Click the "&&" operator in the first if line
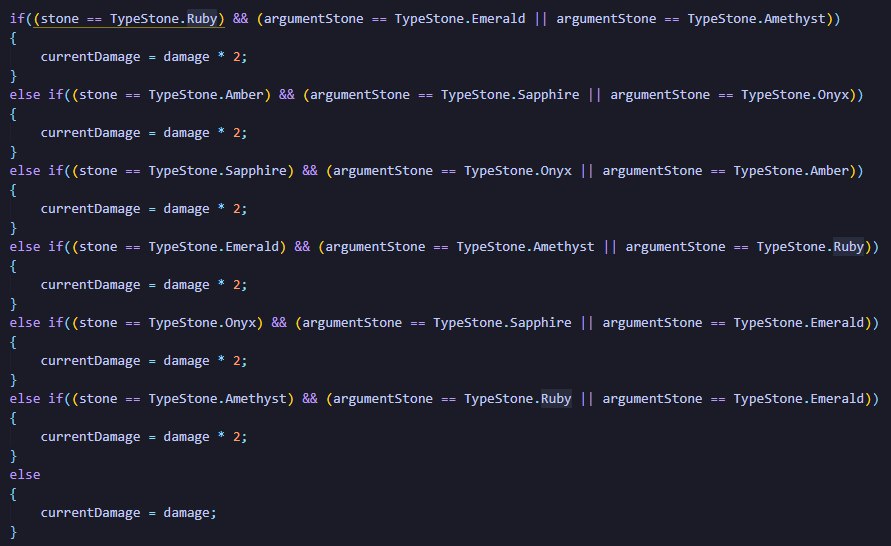Screen dimensions: 891x546 click(x=240, y=19)
